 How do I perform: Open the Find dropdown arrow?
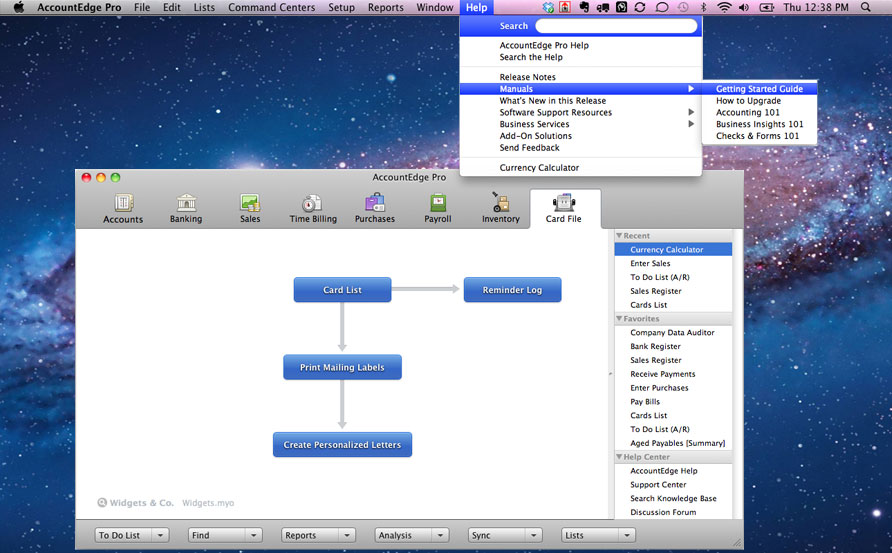click(254, 535)
